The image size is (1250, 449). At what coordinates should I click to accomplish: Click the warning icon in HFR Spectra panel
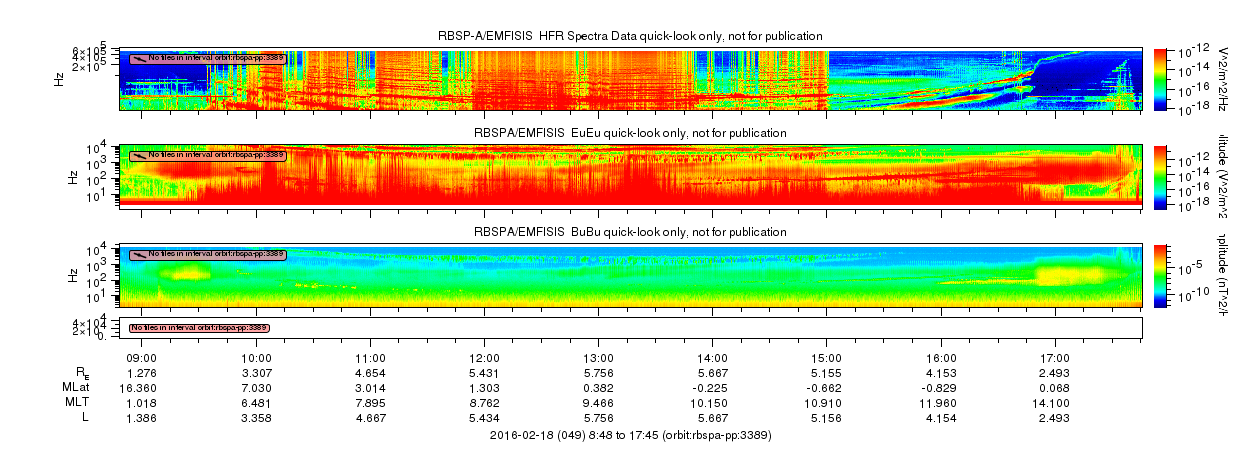pyautogui.click(x=138, y=58)
